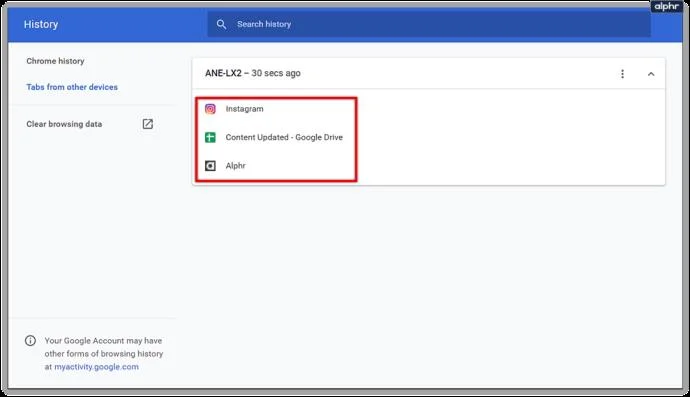Focus the Search history field
This screenshot has width=690, height=397.
[429, 24]
